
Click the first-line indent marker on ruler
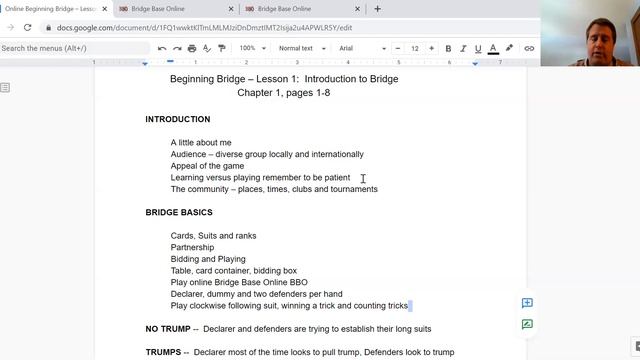coord(170,61)
